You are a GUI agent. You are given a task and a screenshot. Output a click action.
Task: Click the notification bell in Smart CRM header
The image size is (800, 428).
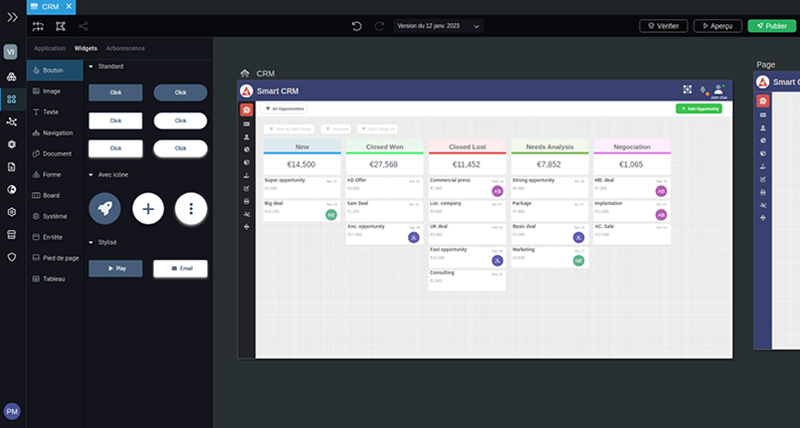pyautogui.click(x=703, y=90)
